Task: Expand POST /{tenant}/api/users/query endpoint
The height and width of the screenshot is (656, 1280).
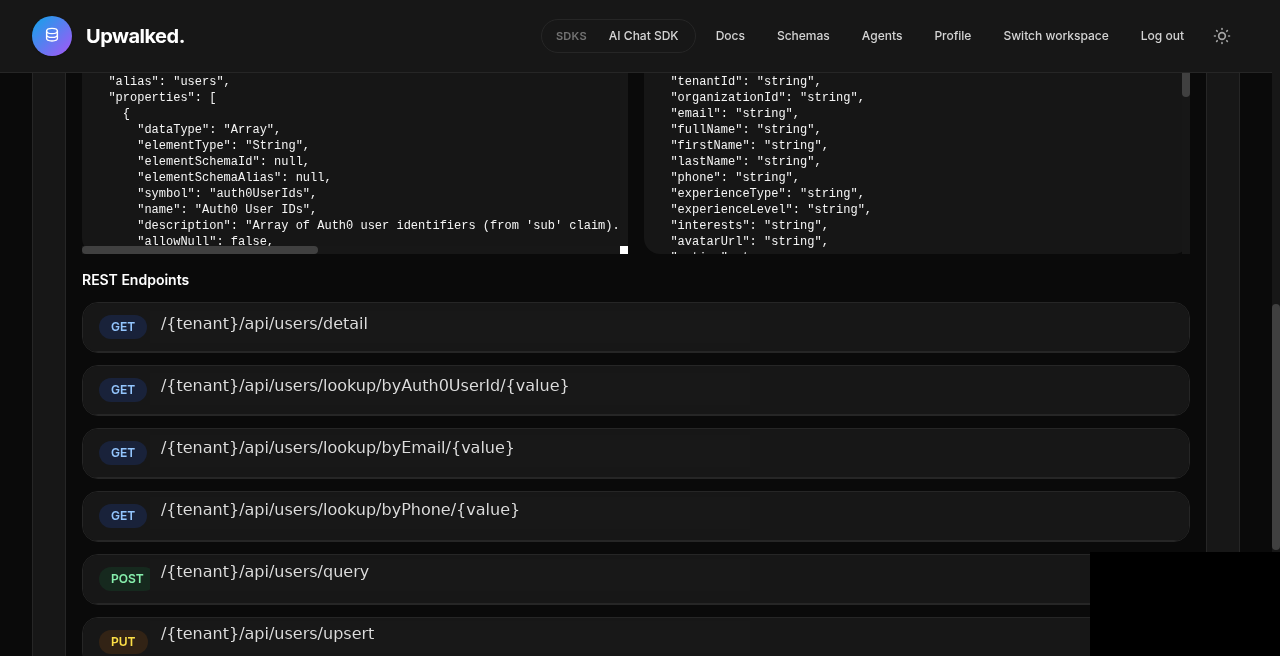Action: click(x=586, y=579)
